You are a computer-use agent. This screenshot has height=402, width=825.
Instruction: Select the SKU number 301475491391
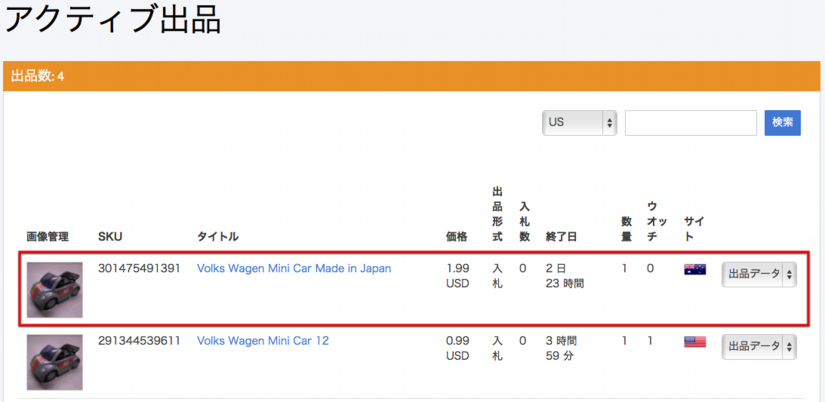139,269
